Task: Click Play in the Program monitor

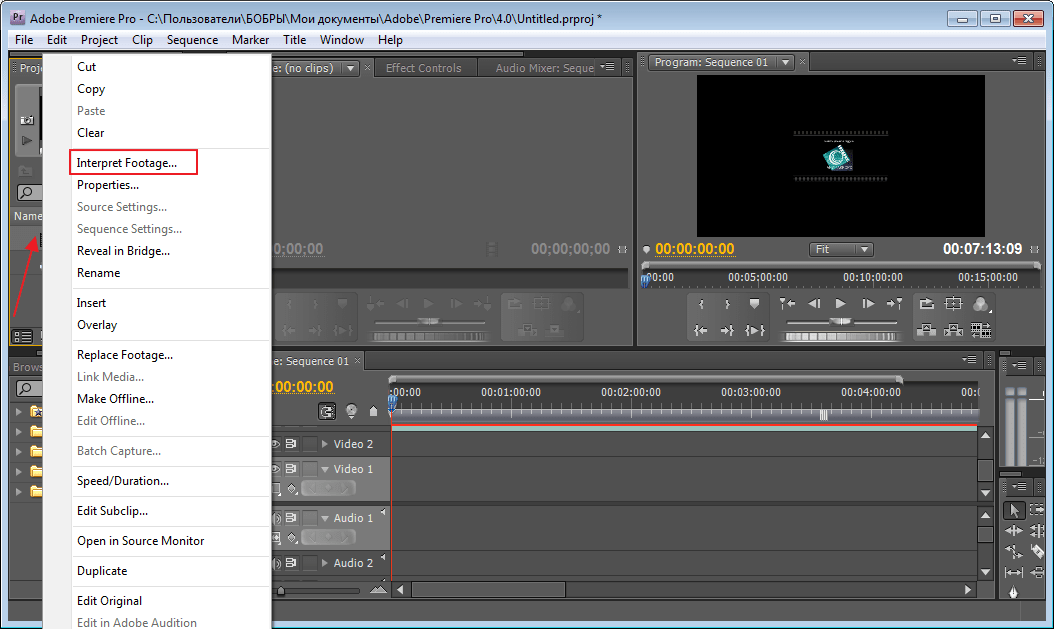Action: (841, 304)
